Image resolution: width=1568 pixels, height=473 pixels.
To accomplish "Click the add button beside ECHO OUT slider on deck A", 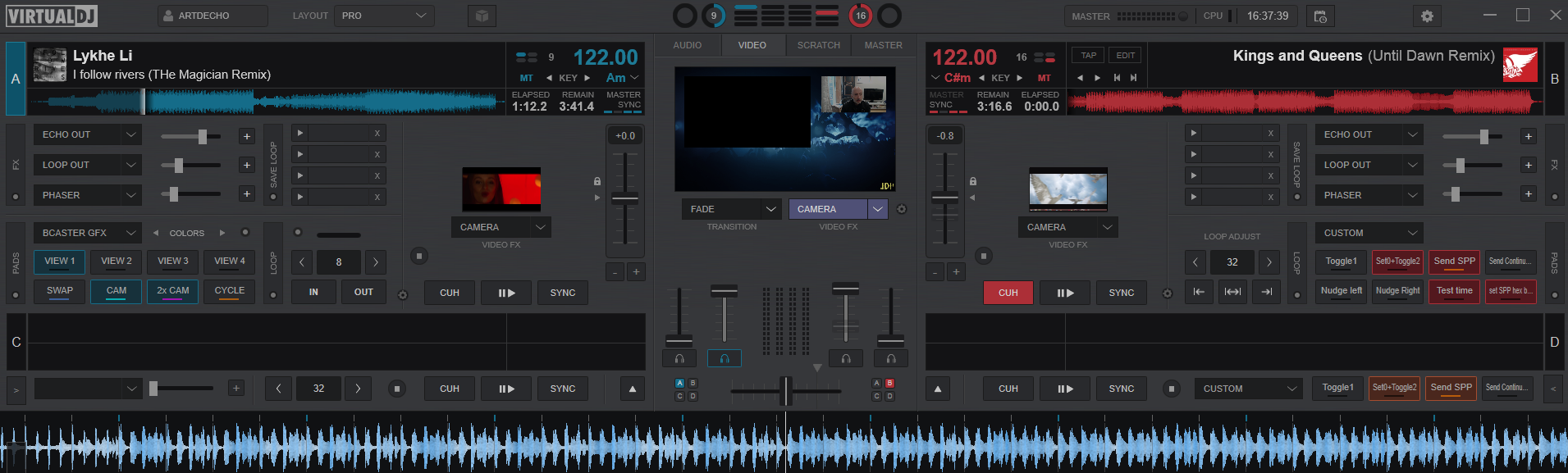I will coord(246,136).
